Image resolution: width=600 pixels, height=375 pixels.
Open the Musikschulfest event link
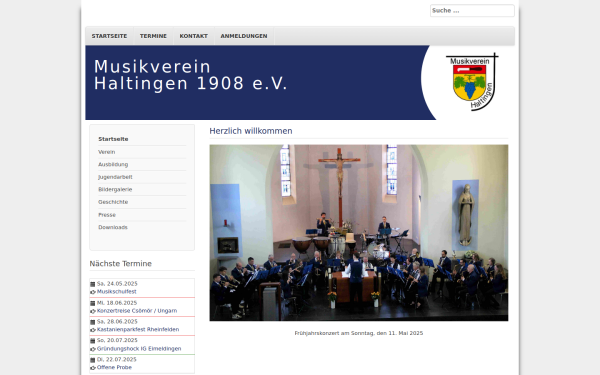116,292
